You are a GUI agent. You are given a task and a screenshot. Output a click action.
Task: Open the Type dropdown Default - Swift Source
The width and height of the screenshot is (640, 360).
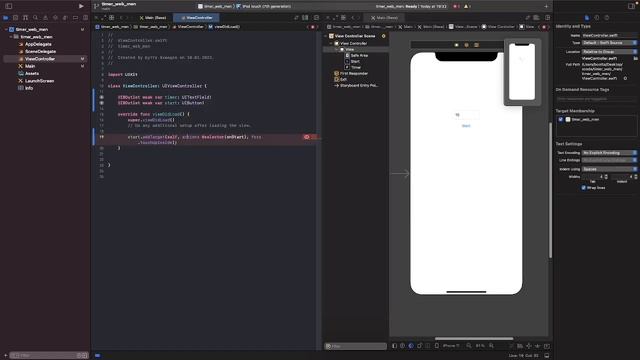click(609, 43)
